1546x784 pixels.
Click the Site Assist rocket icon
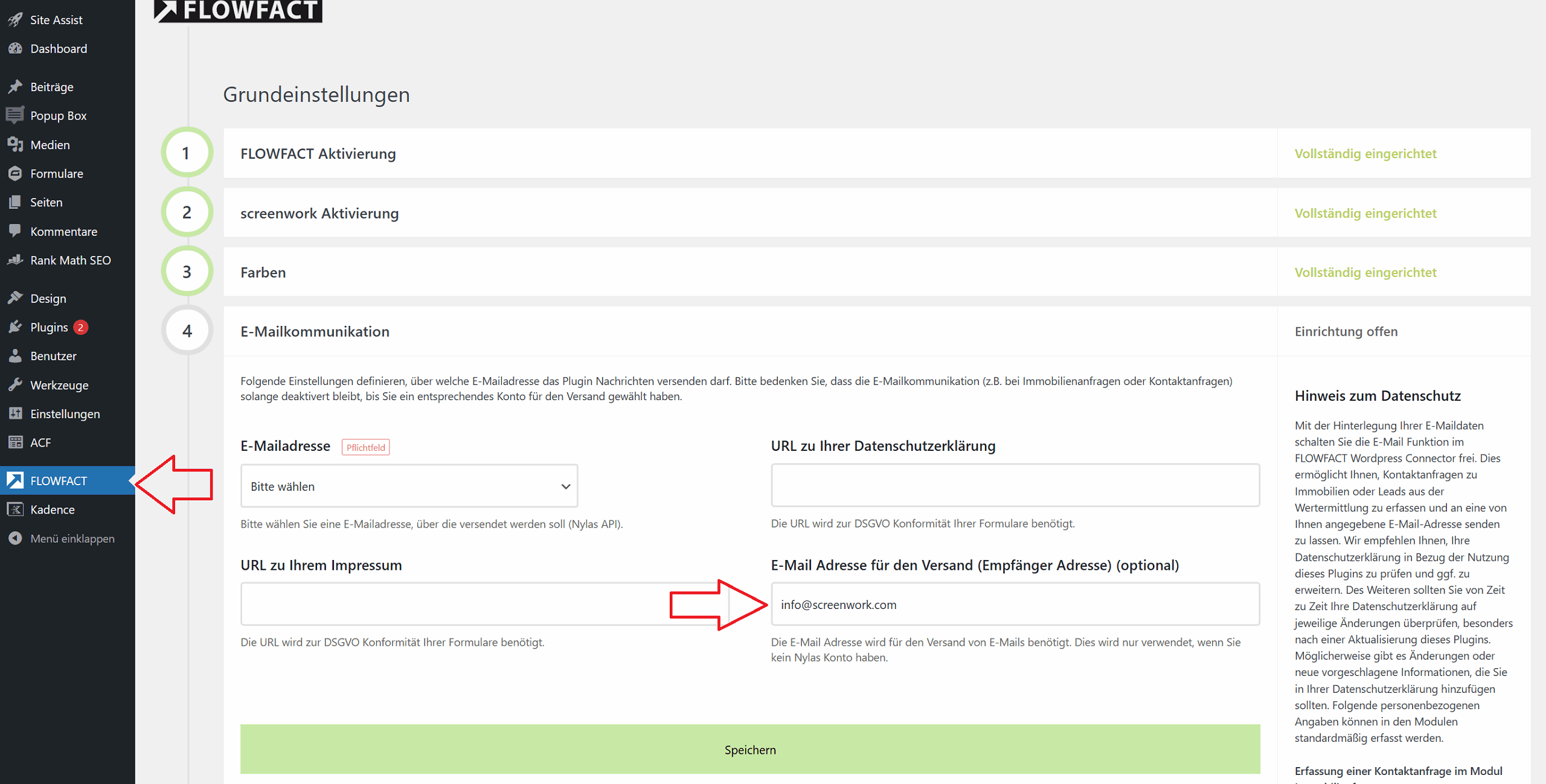coord(15,20)
